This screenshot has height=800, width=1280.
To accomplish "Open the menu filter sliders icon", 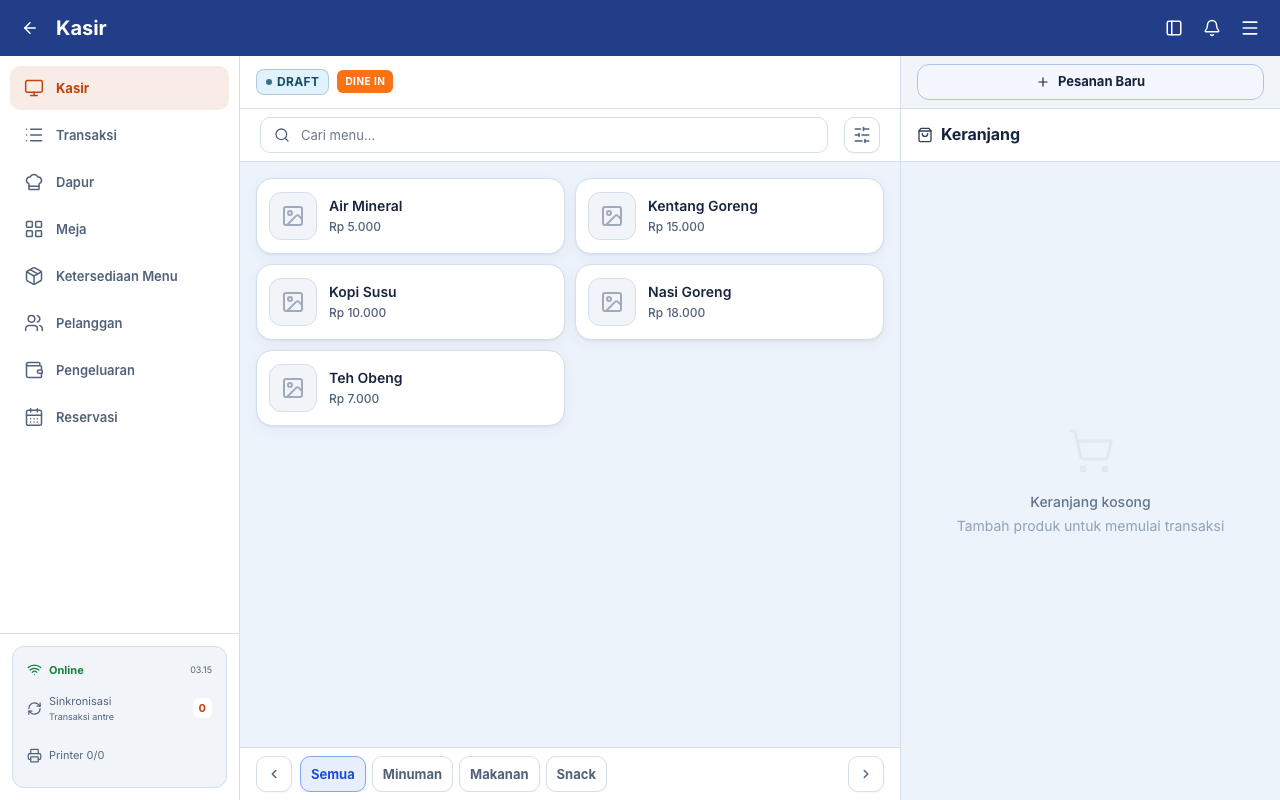I will pyautogui.click(x=862, y=135).
